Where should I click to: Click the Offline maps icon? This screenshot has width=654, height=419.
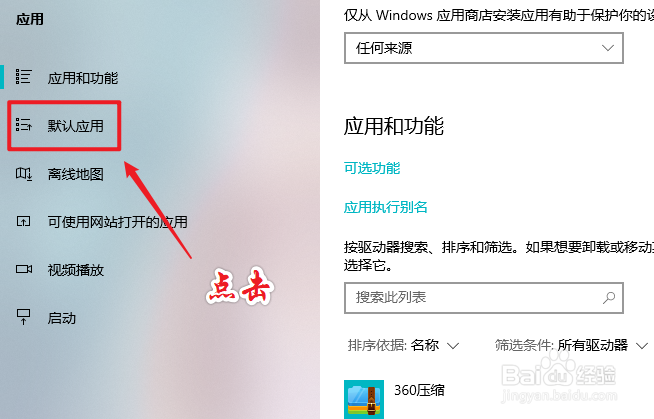[x=24, y=174]
